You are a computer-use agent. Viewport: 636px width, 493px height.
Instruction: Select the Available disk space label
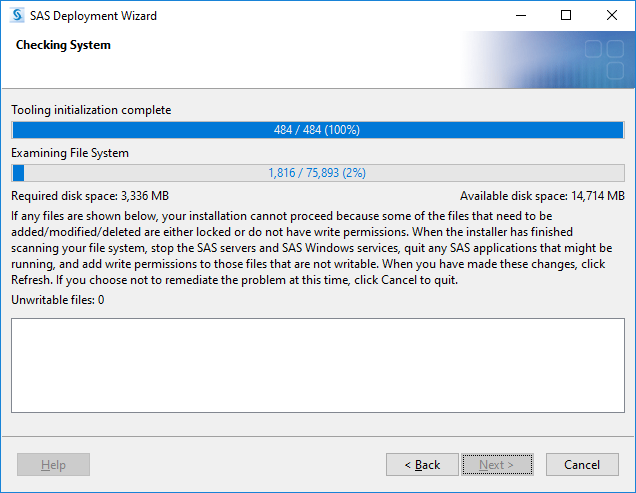tap(542, 196)
